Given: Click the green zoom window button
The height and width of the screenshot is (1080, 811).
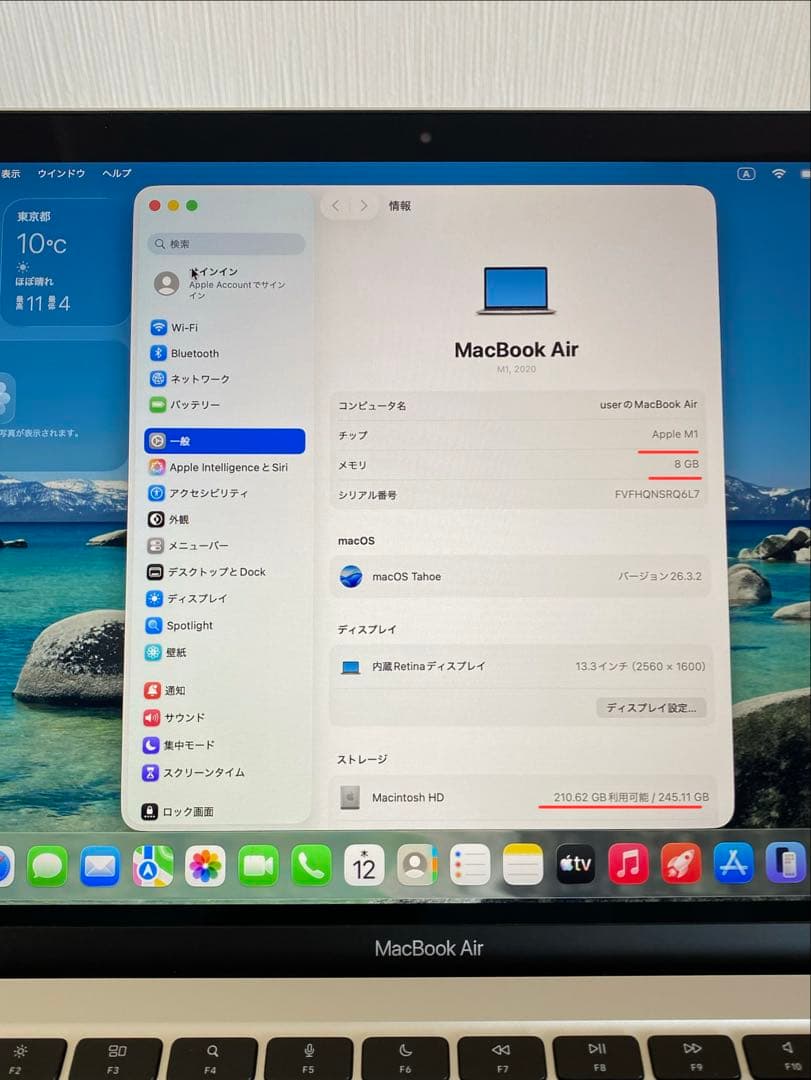Looking at the screenshot, I should point(192,205).
